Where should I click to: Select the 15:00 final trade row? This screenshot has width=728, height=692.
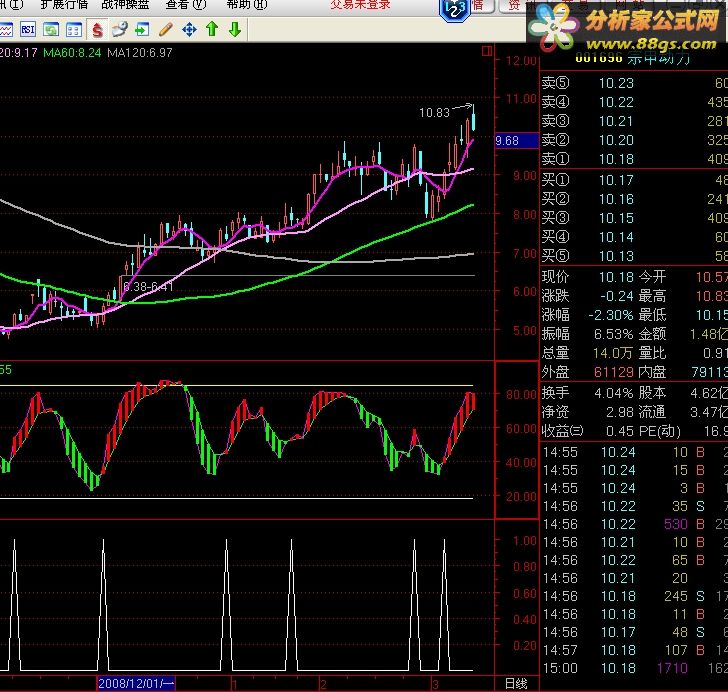(635, 669)
